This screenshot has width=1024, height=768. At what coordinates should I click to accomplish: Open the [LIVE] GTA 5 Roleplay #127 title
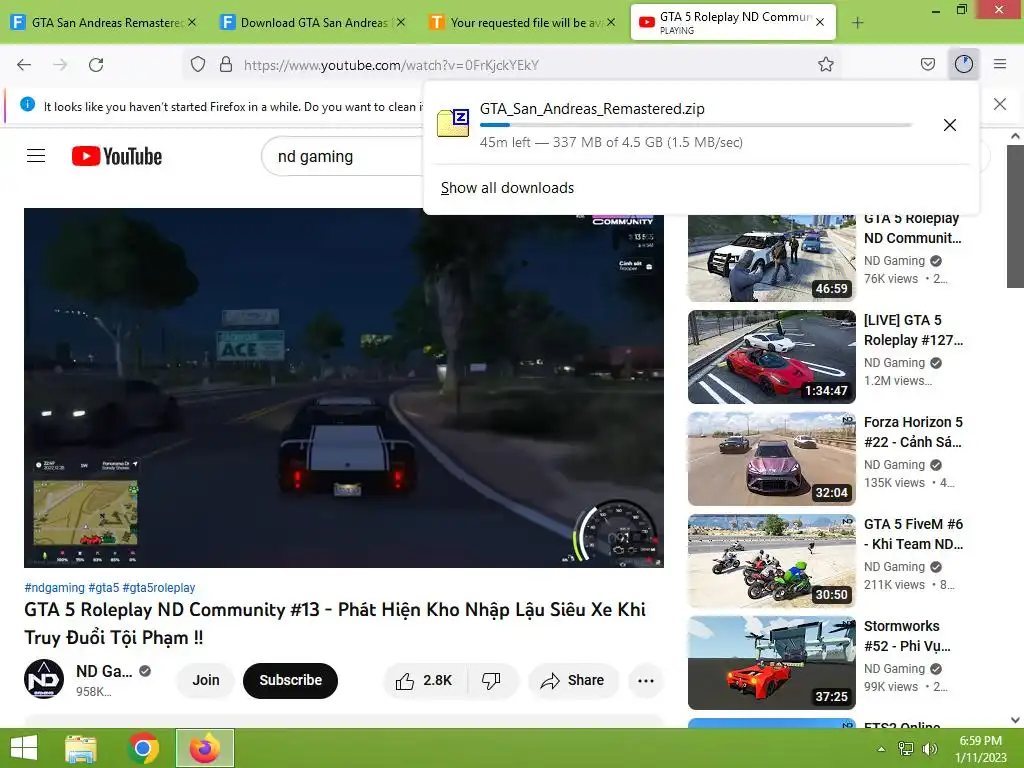[x=913, y=330]
